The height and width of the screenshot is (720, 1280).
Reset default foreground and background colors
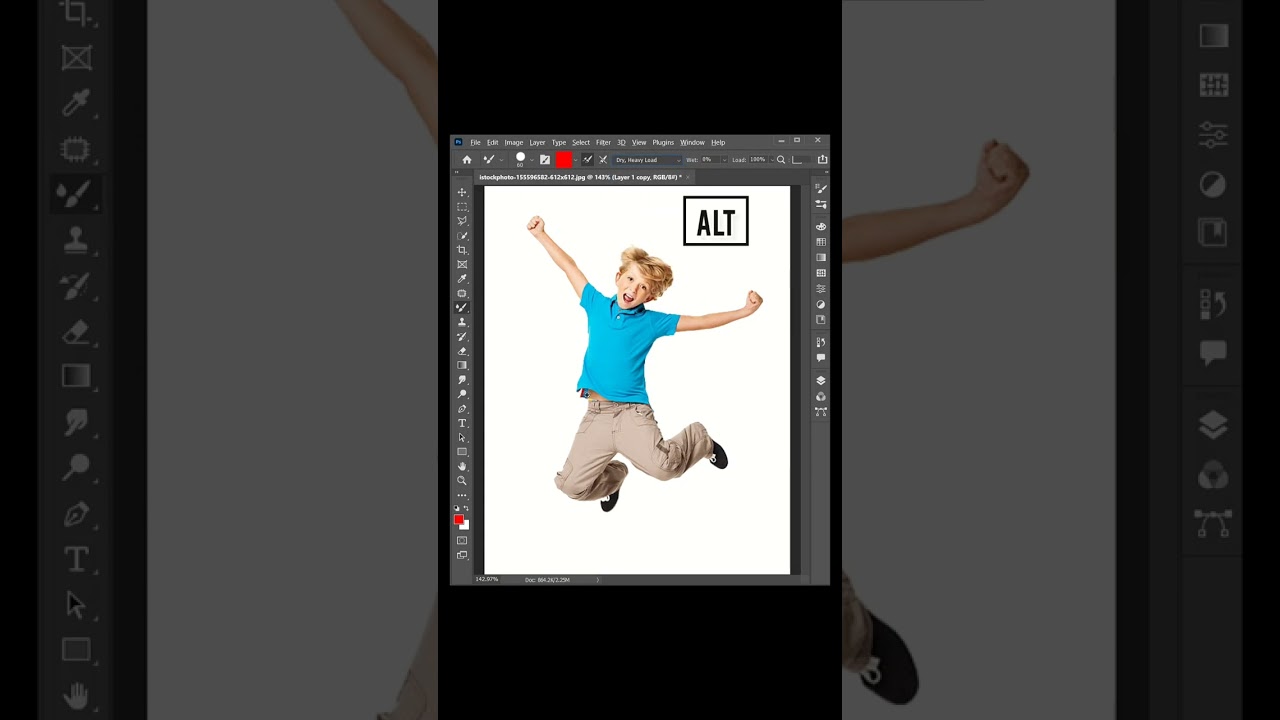(x=457, y=508)
